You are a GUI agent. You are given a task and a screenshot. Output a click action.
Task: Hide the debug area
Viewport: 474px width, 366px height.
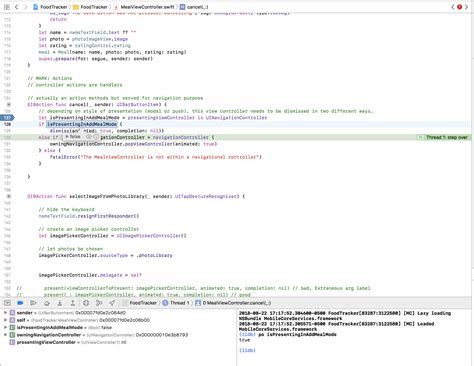coord(7,303)
